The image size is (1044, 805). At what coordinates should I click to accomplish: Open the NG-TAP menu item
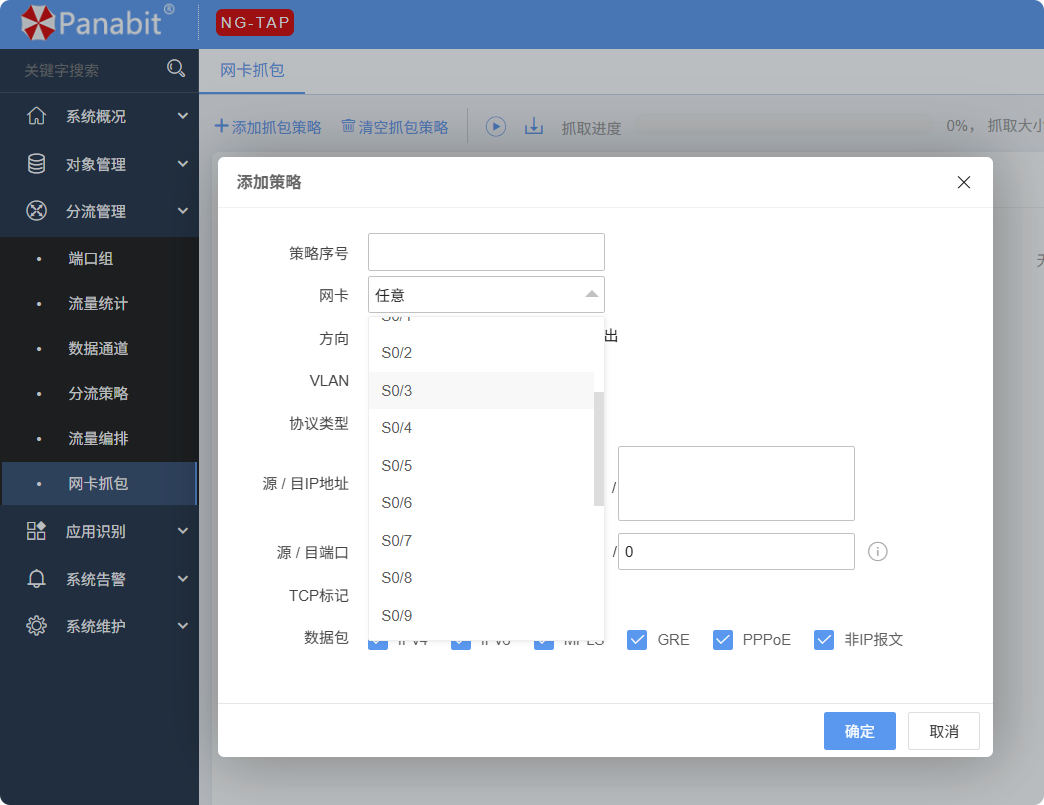(x=253, y=22)
